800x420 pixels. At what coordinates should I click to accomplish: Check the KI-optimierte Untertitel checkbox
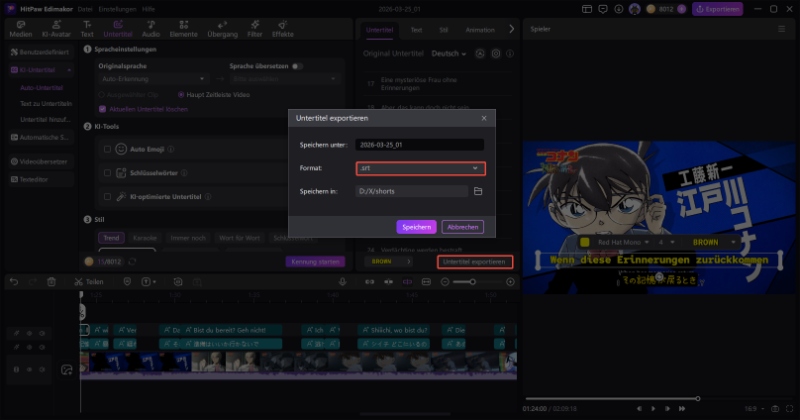tap(107, 196)
